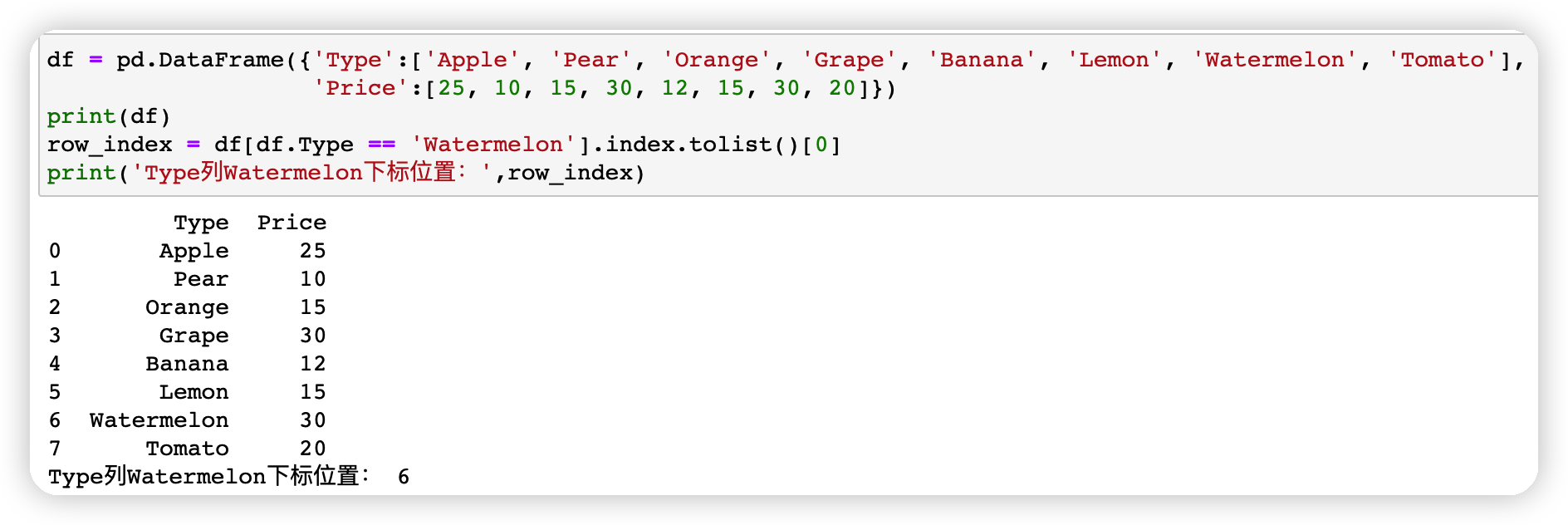
Task: Click the first print(df) statement
Action: point(109,116)
